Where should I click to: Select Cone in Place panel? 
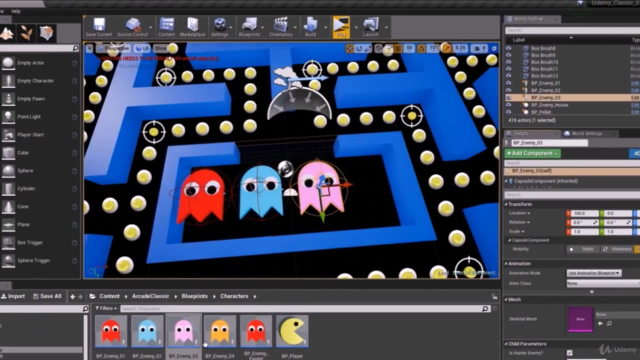[40, 207]
